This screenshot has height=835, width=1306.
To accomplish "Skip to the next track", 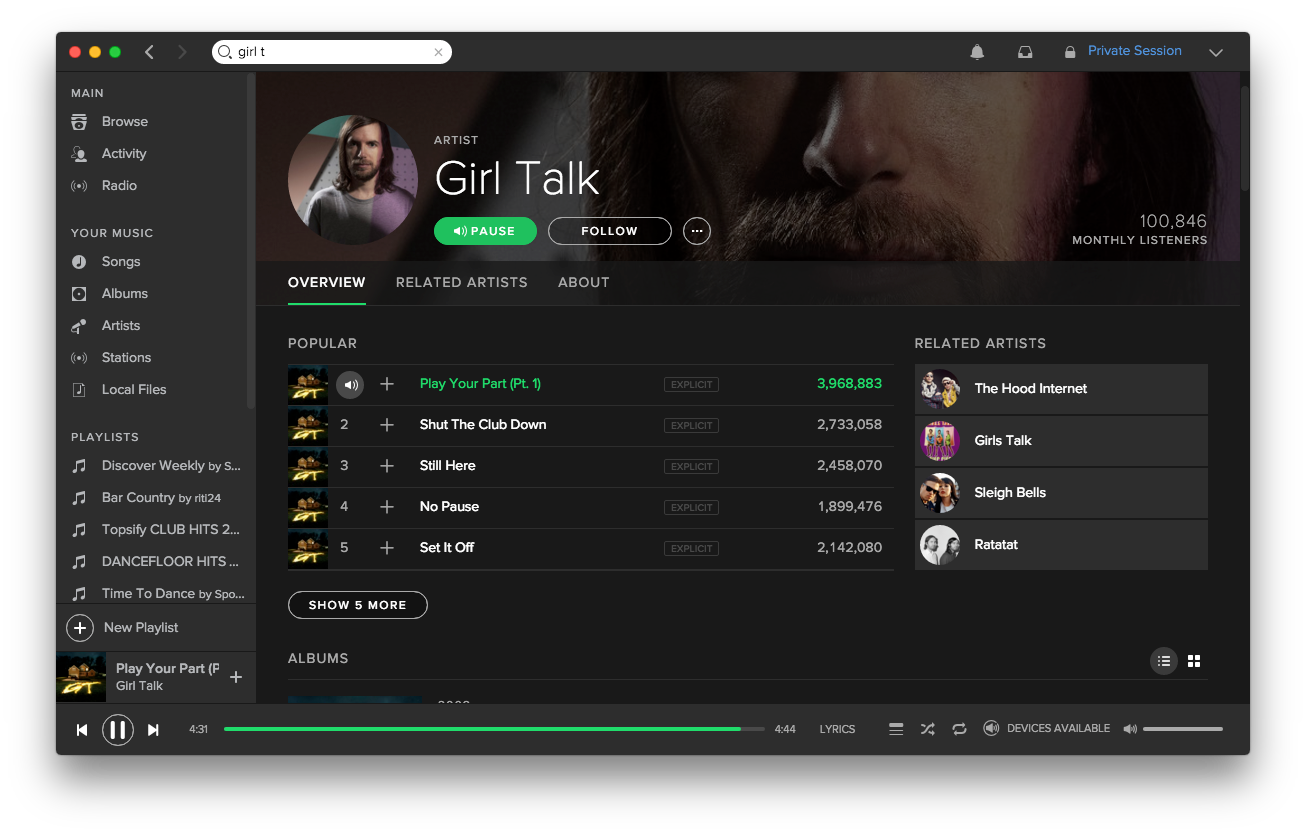I will (x=153, y=730).
